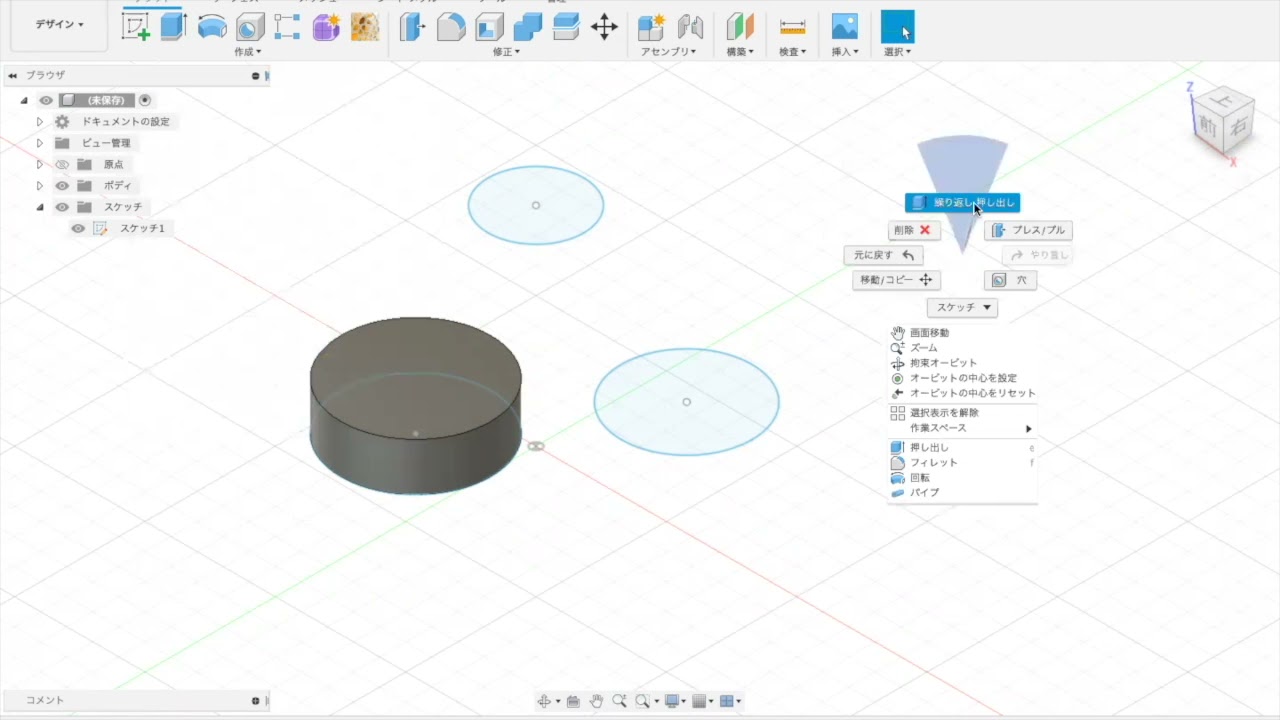The image size is (1280, 720).
Task: Toggle visibility of the スケッチ folder
Action: [x=62, y=207]
